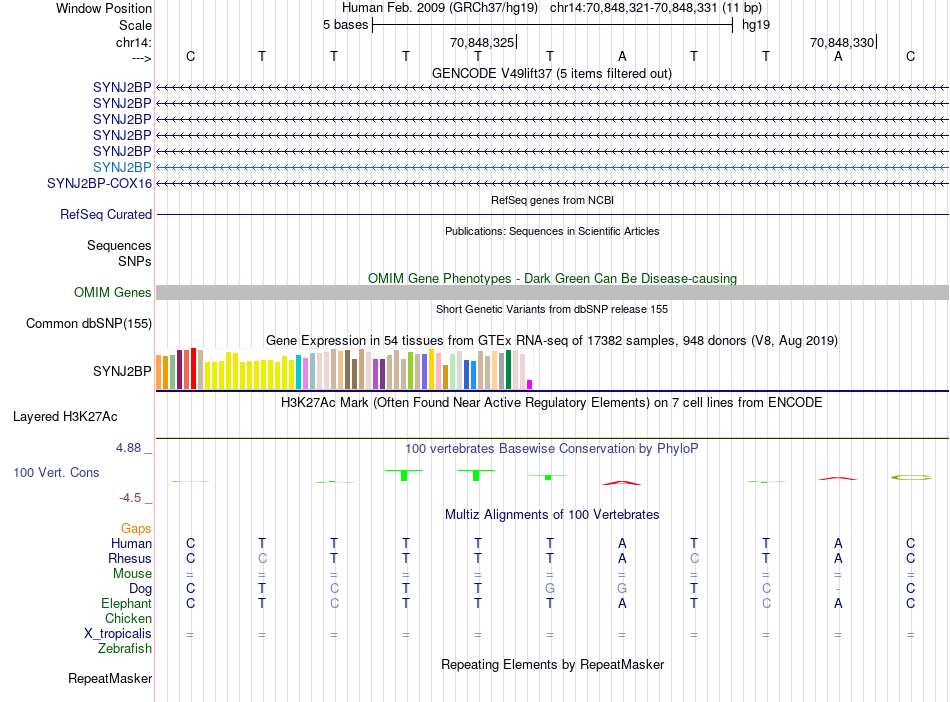Click the dark green bar in GTEx chart
The width and height of the screenshot is (950, 702).
click(509, 369)
